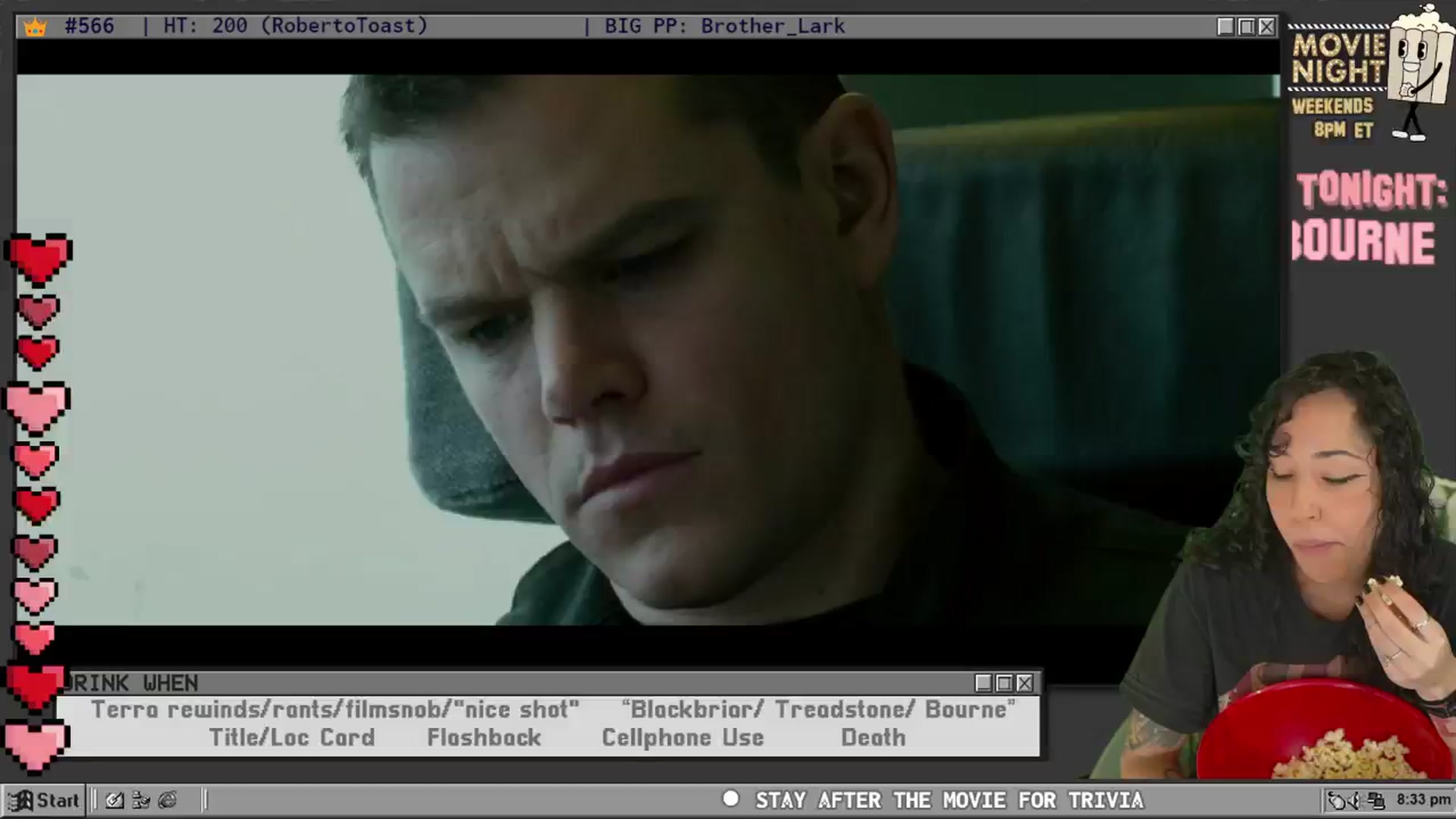The height and width of the screenshot is (819, 1456).
Task: Click the white dot before the trivia notice
Action: click(x=731, y=799)
